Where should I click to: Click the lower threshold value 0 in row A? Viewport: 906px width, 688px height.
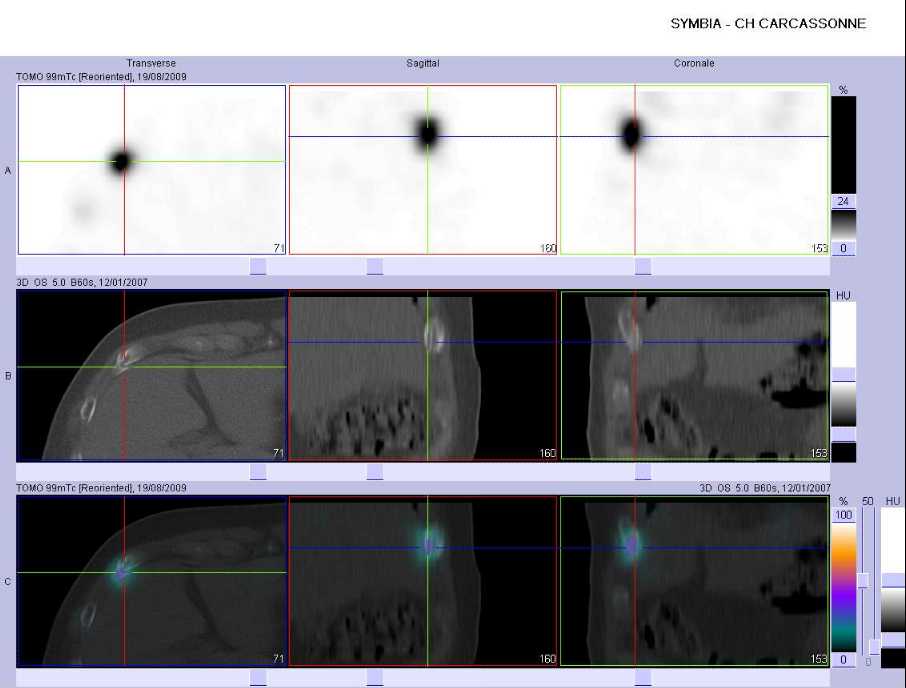click(x=844, y=248)
